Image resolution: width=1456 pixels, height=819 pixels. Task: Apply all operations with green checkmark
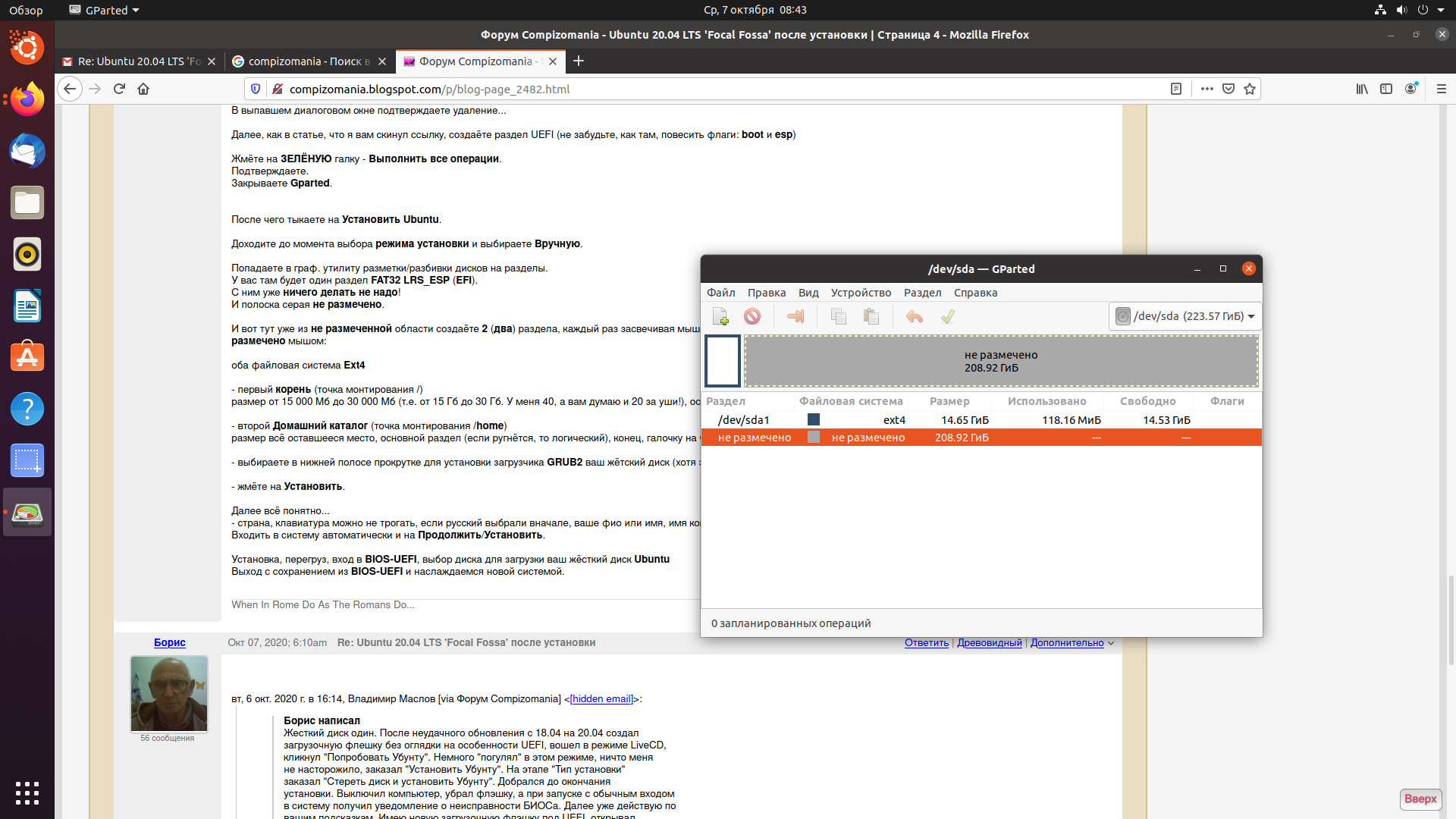947,316
